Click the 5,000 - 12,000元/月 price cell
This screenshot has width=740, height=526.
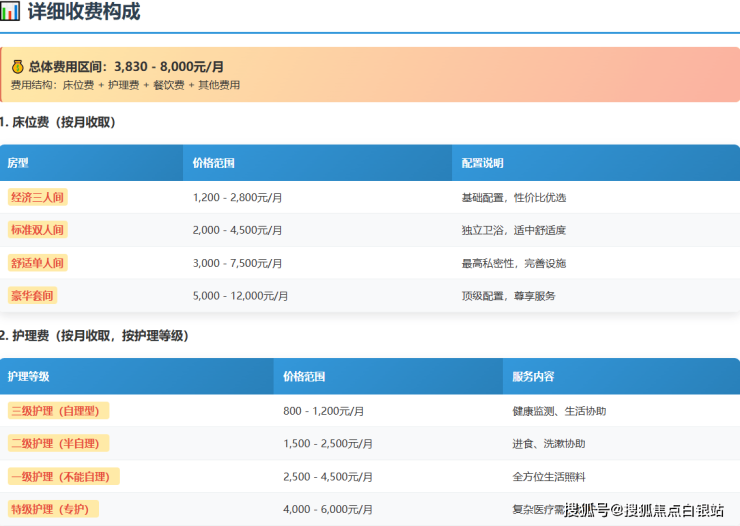(x=240, y=296)
